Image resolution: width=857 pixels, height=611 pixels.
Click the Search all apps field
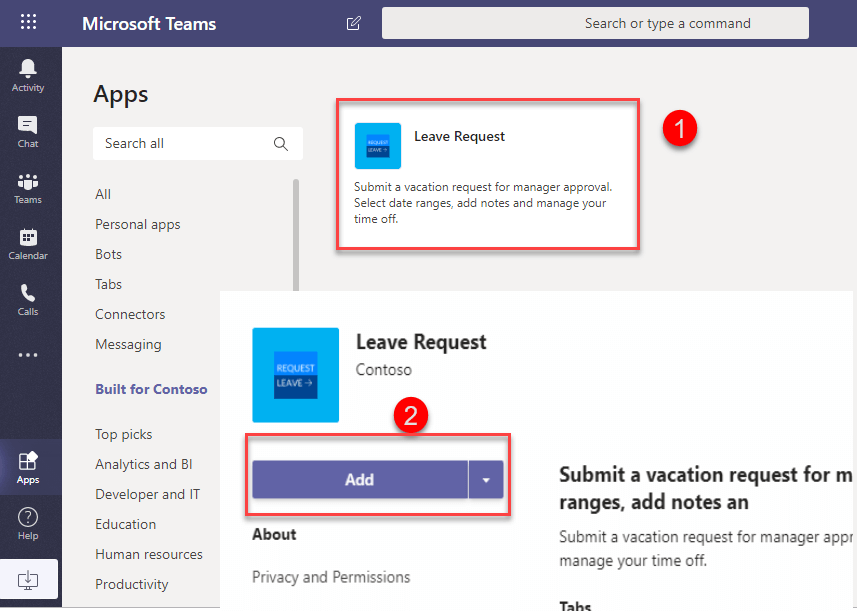click(x=185, y=143)
